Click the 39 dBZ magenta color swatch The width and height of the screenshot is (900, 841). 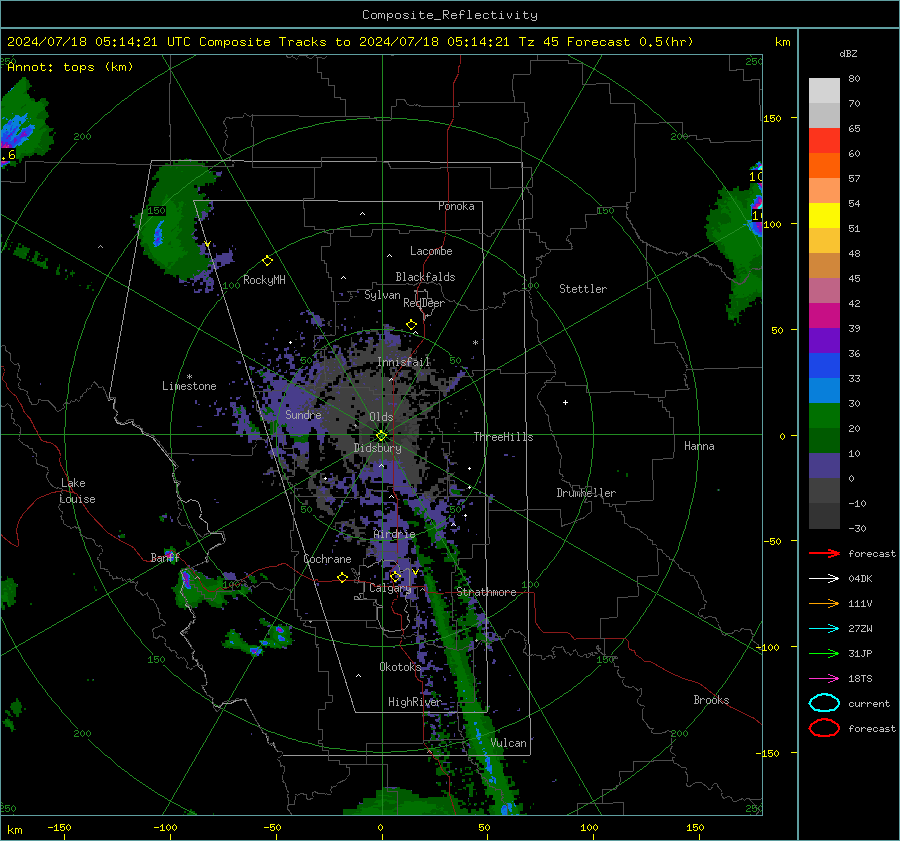click(824, 315)
